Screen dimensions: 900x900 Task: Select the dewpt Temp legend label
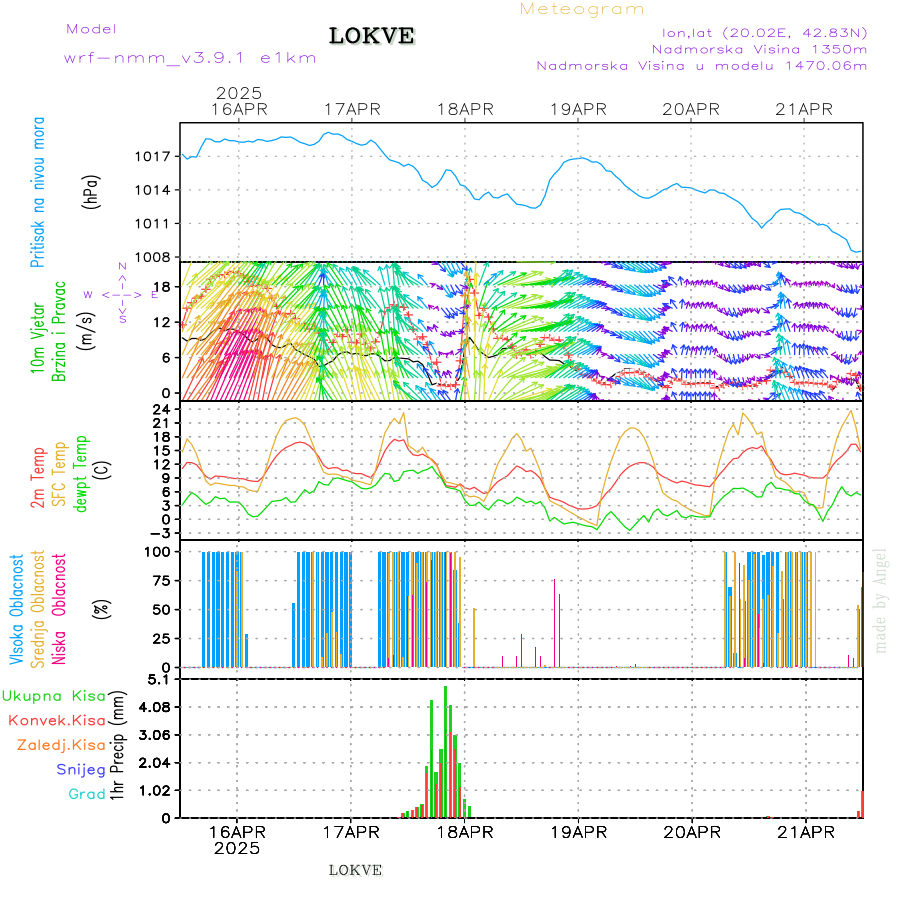coord(80,474)
